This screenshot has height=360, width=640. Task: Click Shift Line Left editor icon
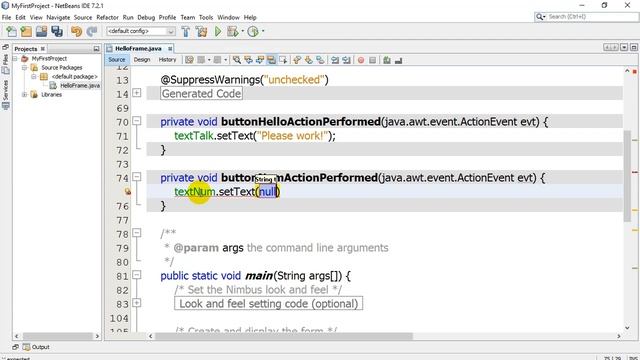(335, 60)
